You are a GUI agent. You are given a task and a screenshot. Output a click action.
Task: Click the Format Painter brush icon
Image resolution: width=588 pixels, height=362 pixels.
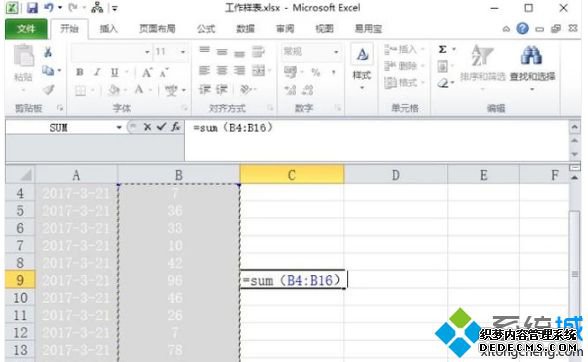click(48, 89)
